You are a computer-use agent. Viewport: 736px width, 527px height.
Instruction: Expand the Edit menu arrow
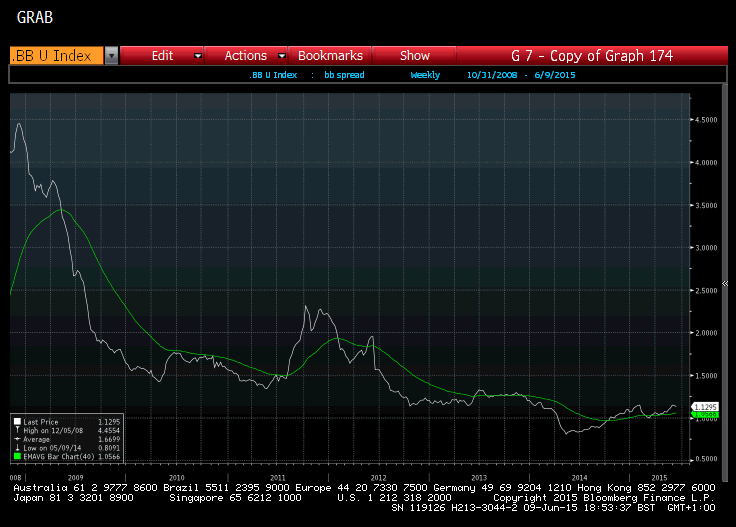click(x=198, y=56)
